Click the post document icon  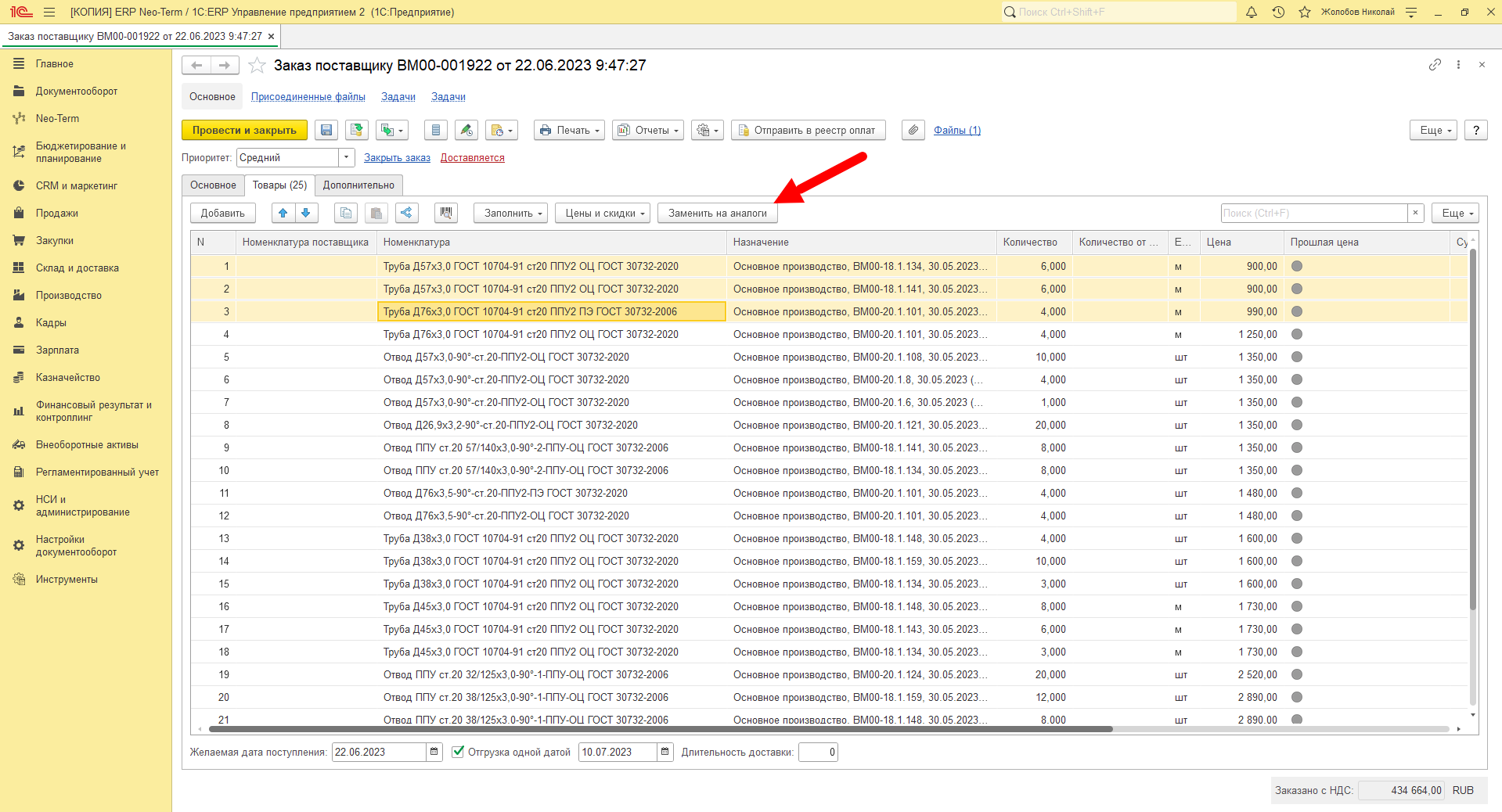357,130
